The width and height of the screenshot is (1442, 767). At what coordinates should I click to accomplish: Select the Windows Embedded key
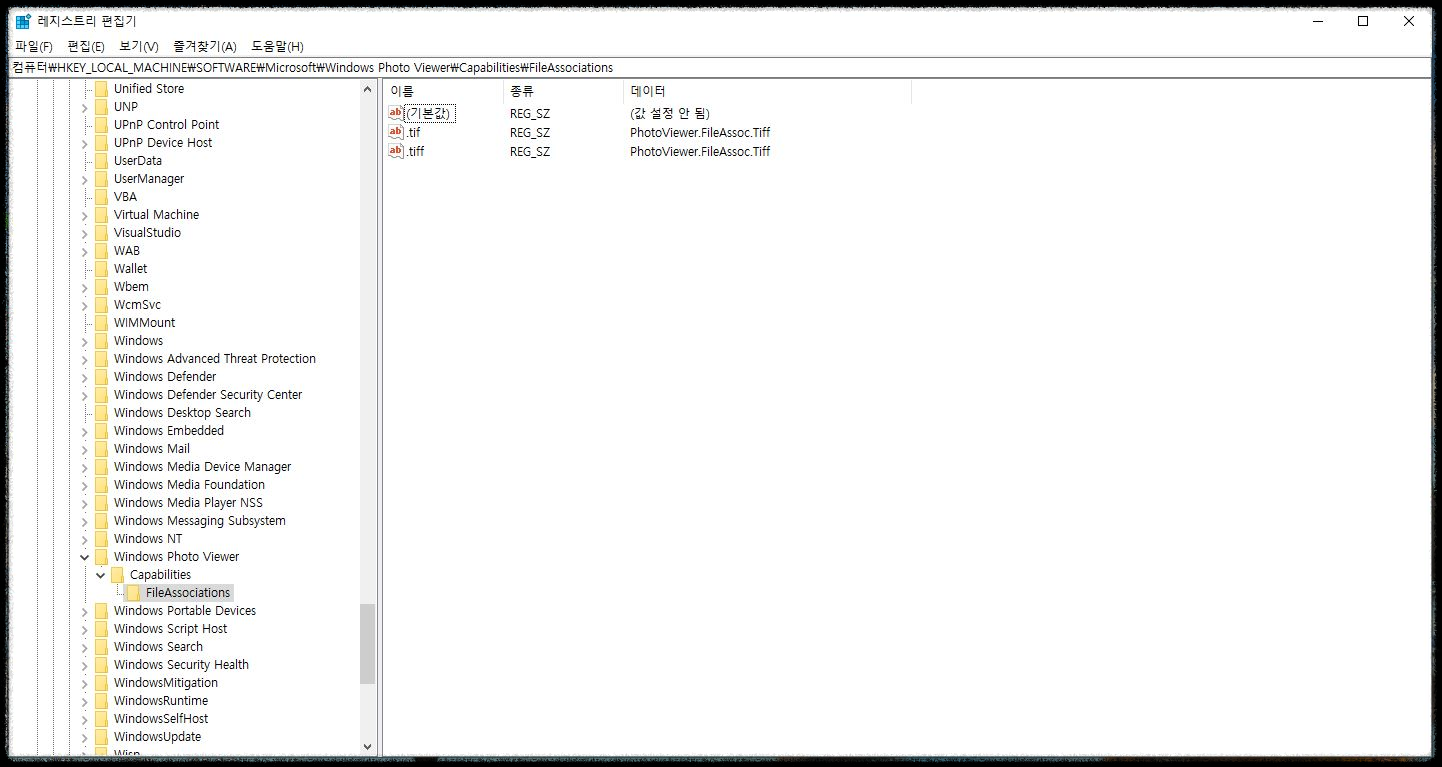pos(169,431)
